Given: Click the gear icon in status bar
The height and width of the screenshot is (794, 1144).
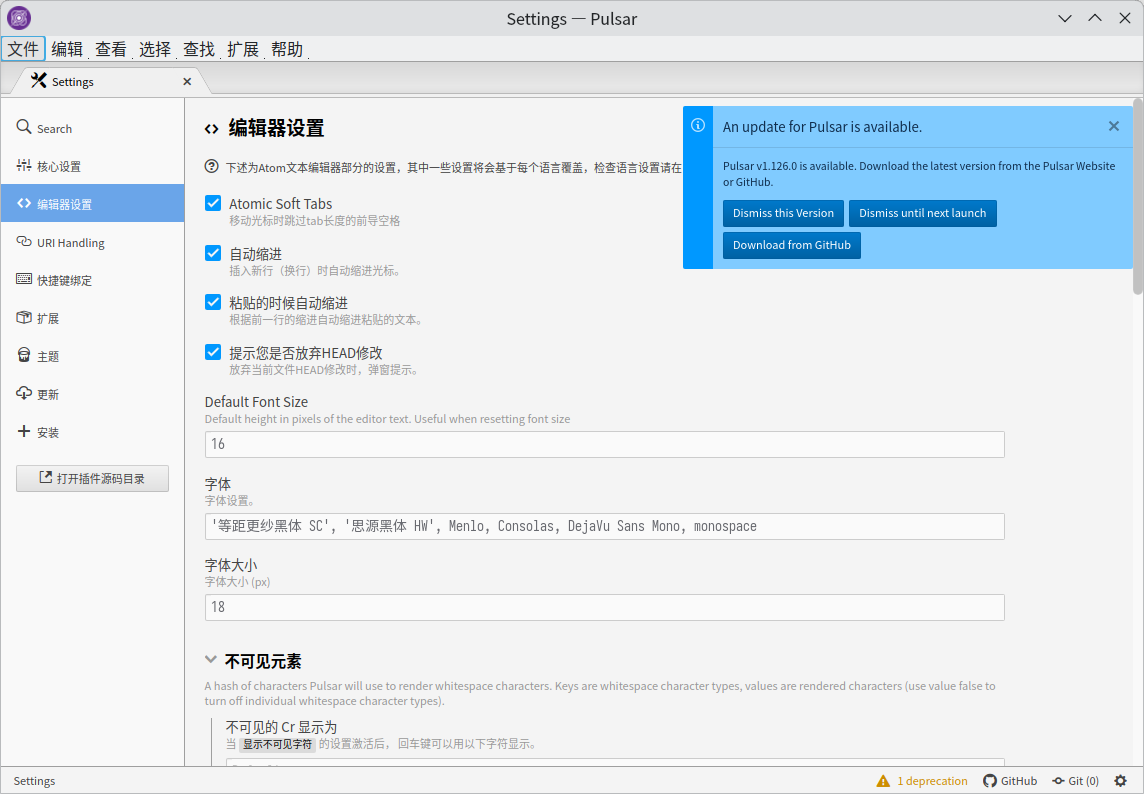Looking at the screenshot, I should coord(1121,781).
